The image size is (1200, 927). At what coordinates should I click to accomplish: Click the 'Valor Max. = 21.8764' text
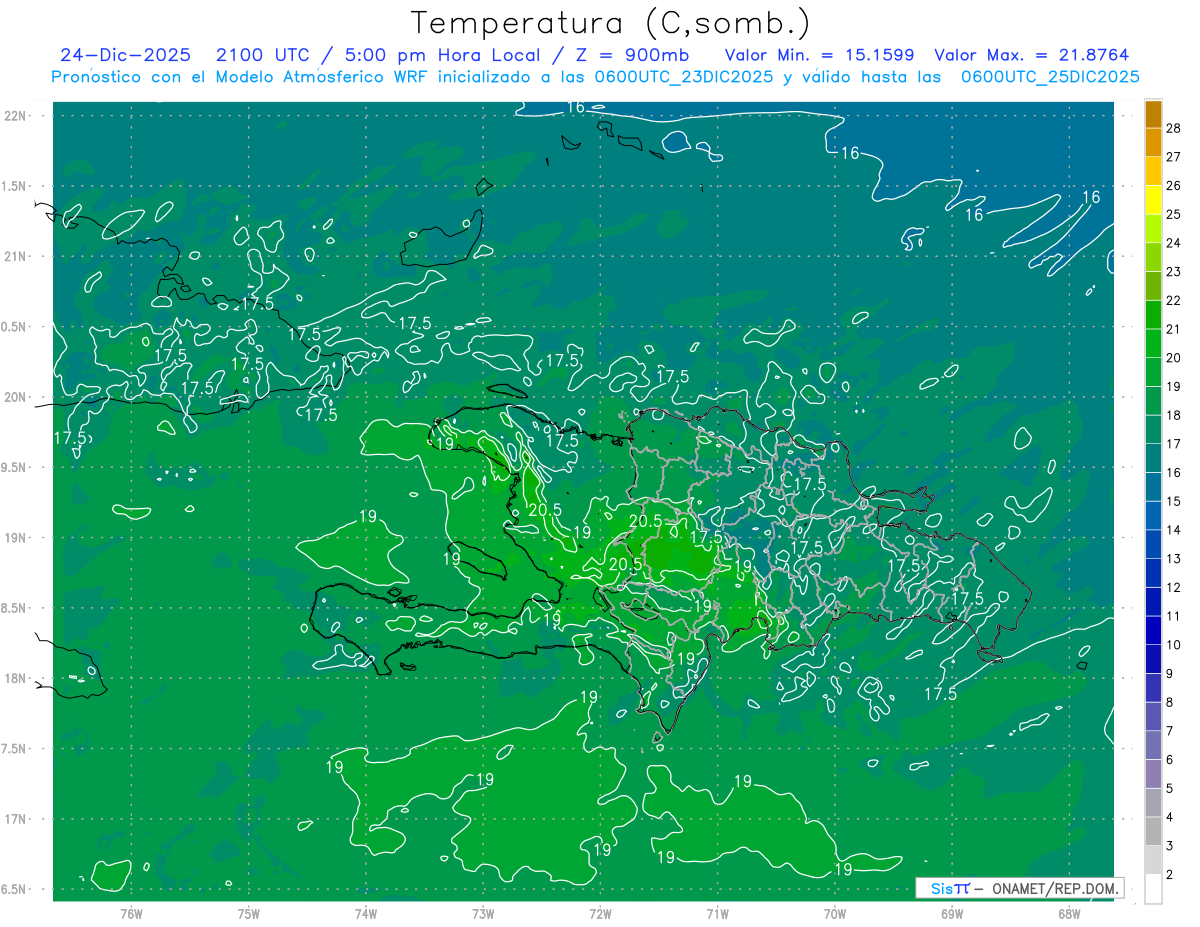tap(1032, 55)
